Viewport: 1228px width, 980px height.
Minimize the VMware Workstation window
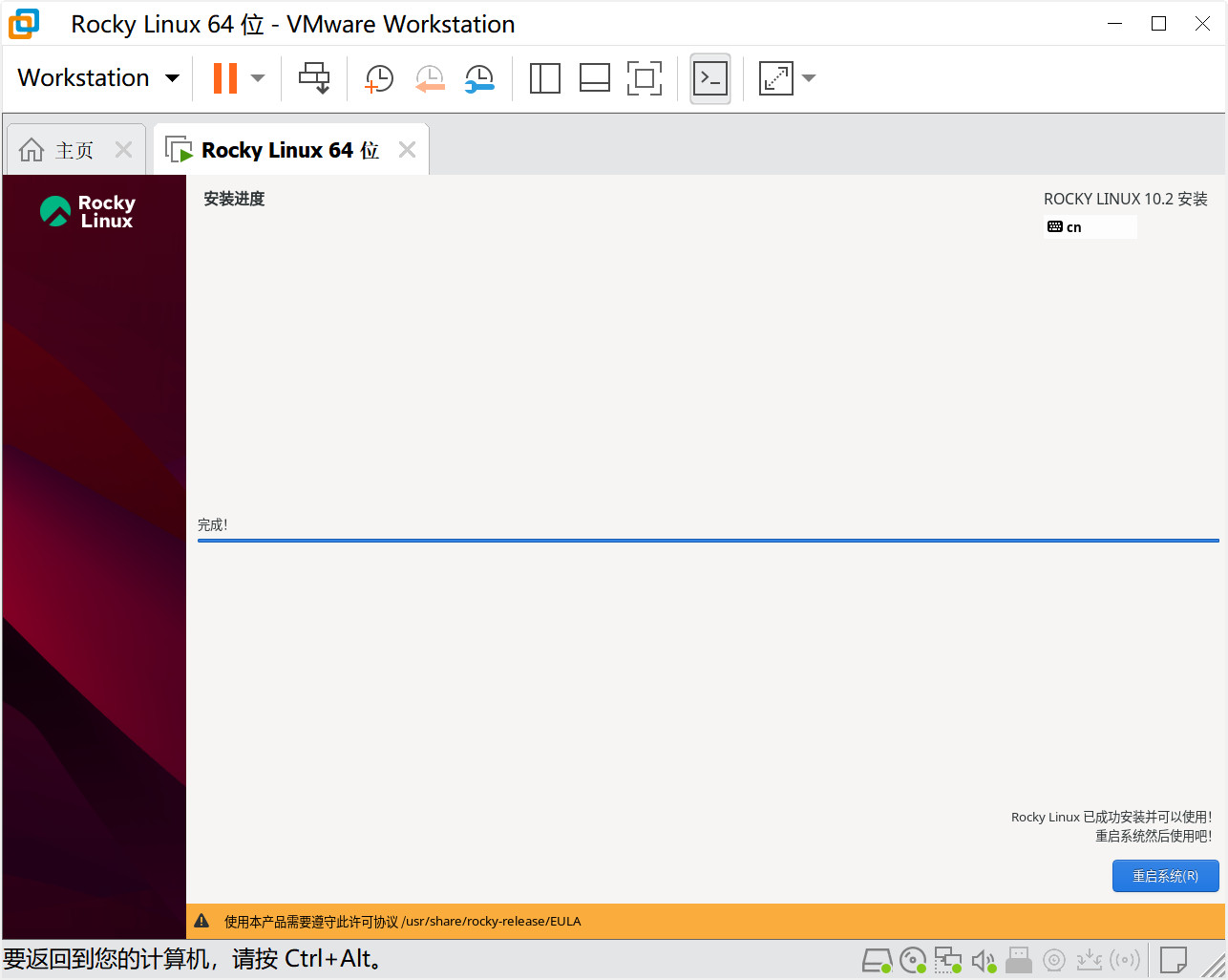pos(1114,24)
